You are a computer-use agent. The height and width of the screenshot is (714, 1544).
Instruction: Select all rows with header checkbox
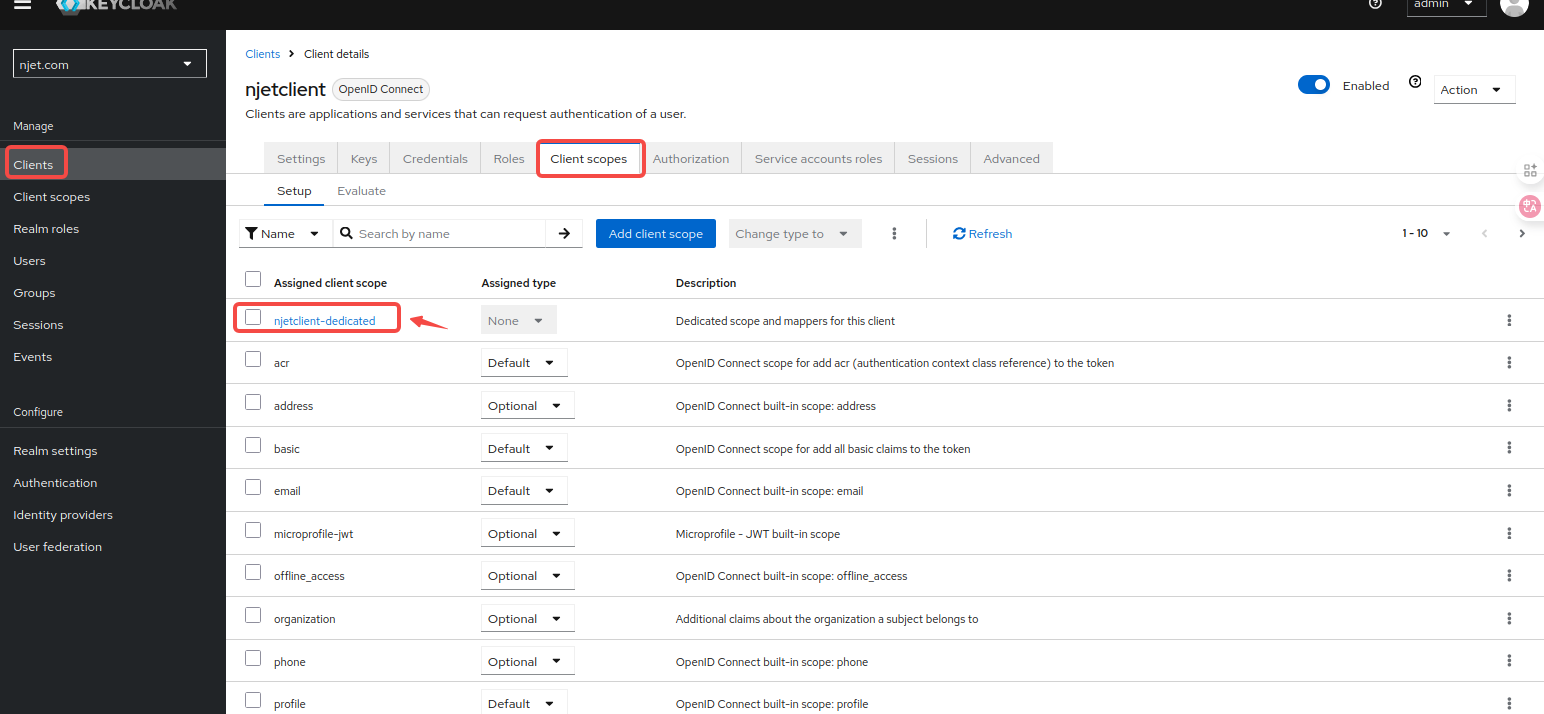[x=253, y=280]
